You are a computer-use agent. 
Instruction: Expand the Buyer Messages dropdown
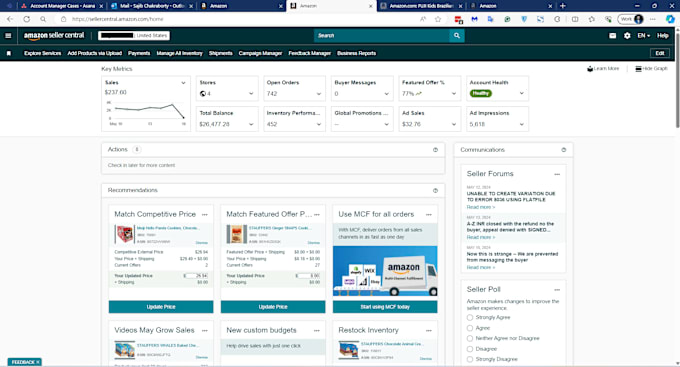[x=386, y=94]
